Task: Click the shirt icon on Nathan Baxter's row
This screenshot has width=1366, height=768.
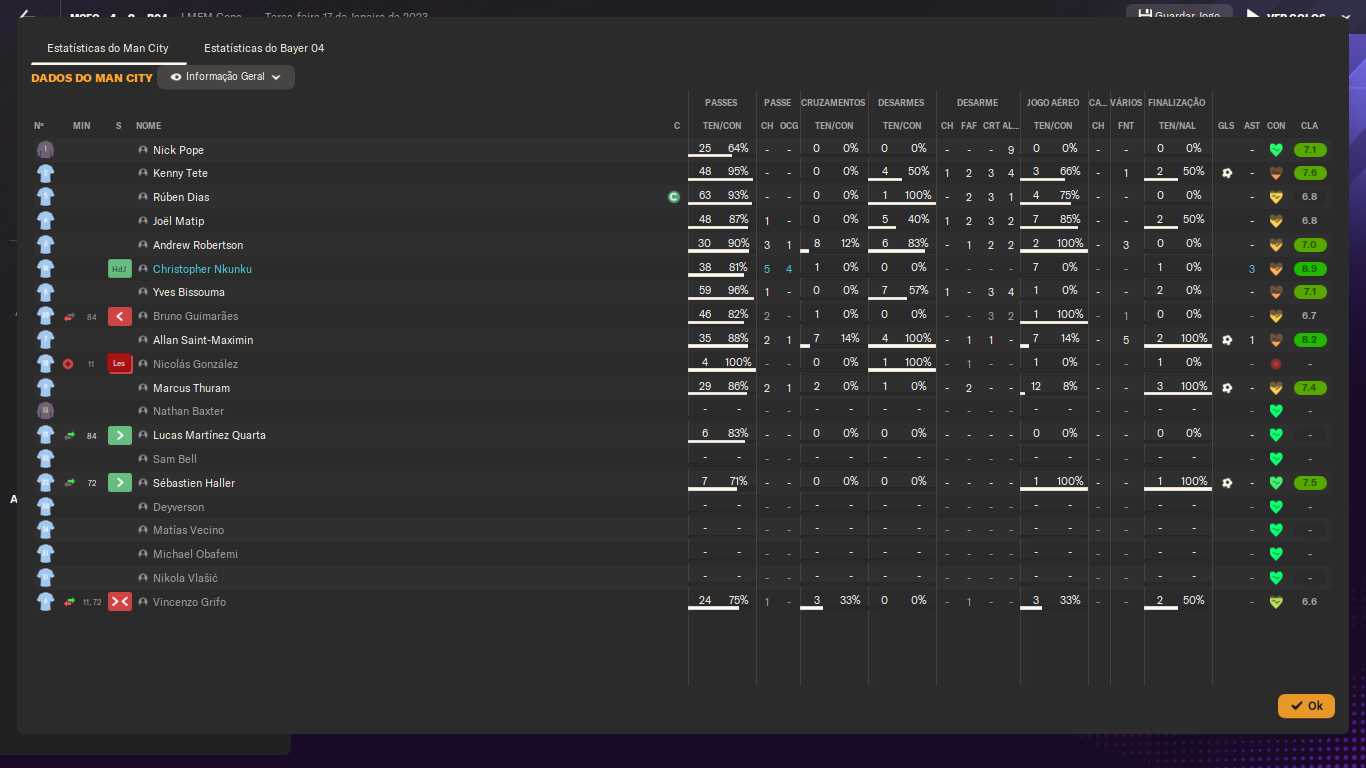Action: (x=45, y=411)
